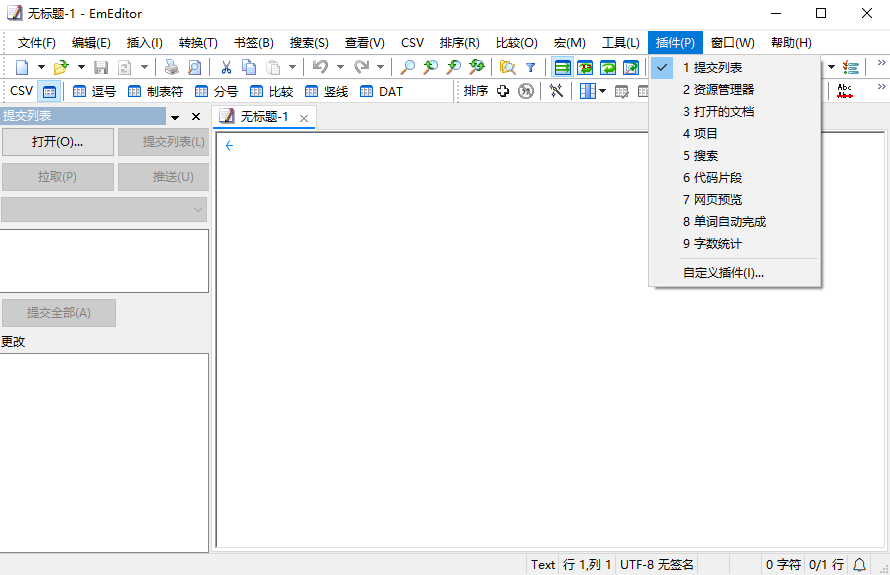Open the Undo history dropdown arrow
The height and width of the screenshot is (575, 890).
tap(341, 68)
